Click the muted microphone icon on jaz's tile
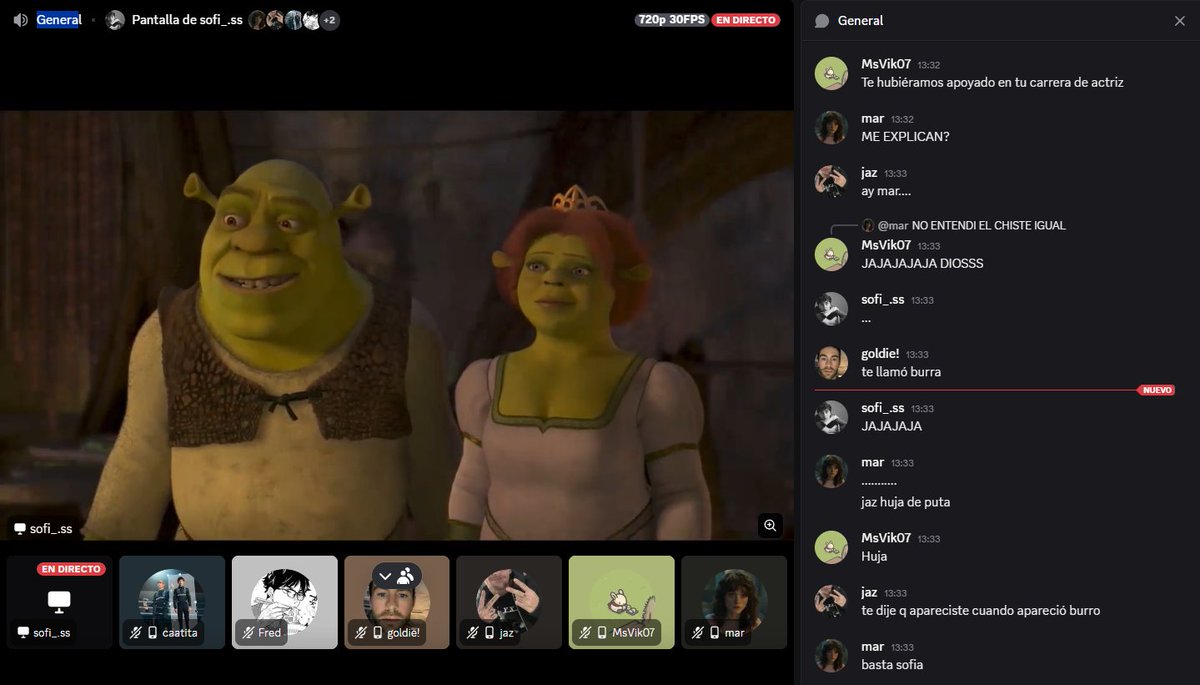 tap(473, 633)
